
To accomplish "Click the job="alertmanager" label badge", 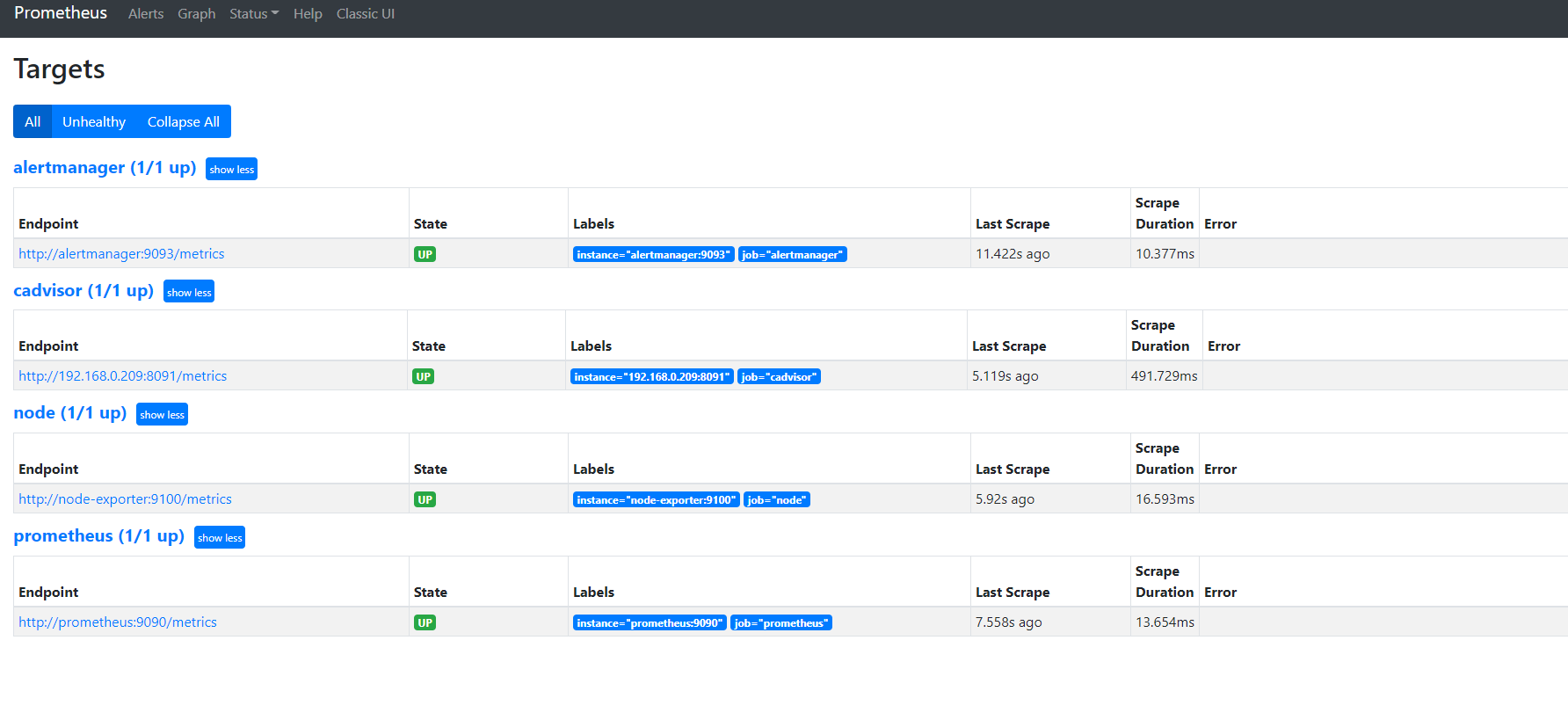I will tap(792, 254).
